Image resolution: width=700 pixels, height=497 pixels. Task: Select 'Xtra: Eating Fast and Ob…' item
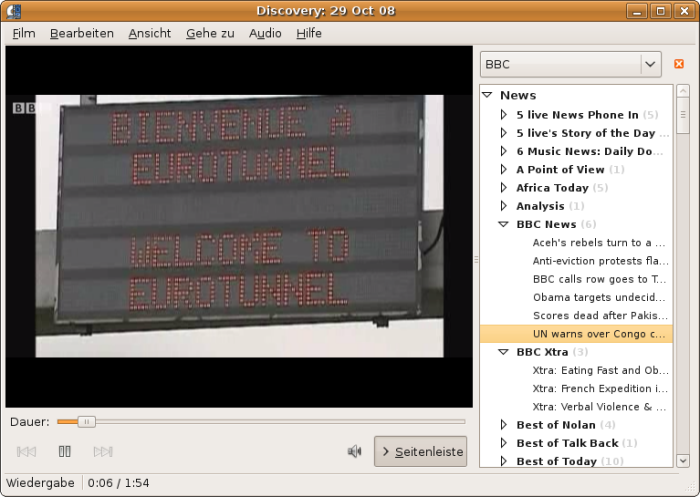576,370
